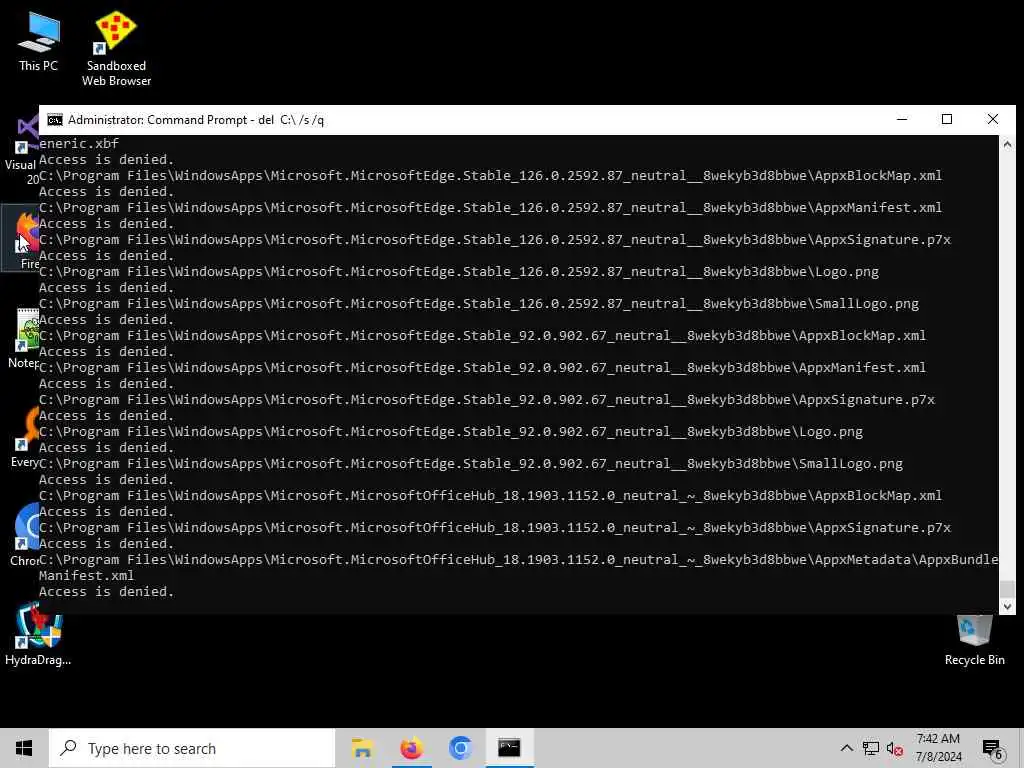Viewport: 1024px width, 768px height.
Task: Click the MicrosoftOfficeHub AppxBlockMap.xml path line
Action: pyautogui.click(x=490, y=496)
